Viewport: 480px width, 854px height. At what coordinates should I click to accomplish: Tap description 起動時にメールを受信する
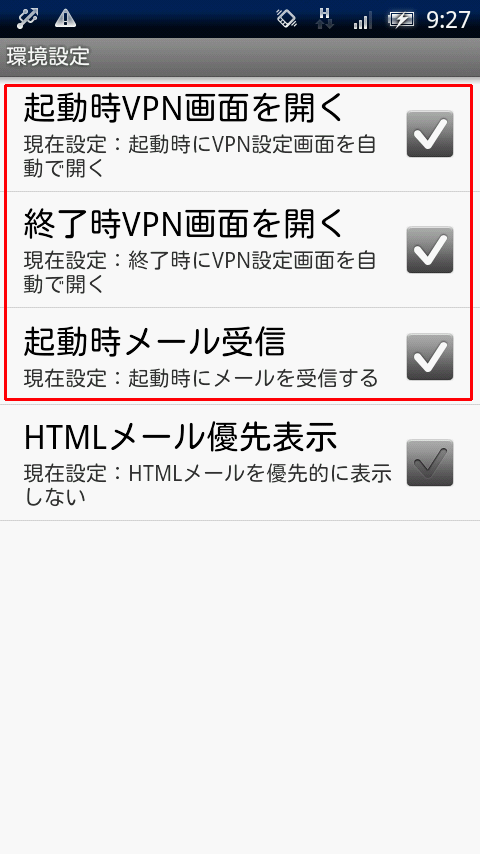(200, 377)
